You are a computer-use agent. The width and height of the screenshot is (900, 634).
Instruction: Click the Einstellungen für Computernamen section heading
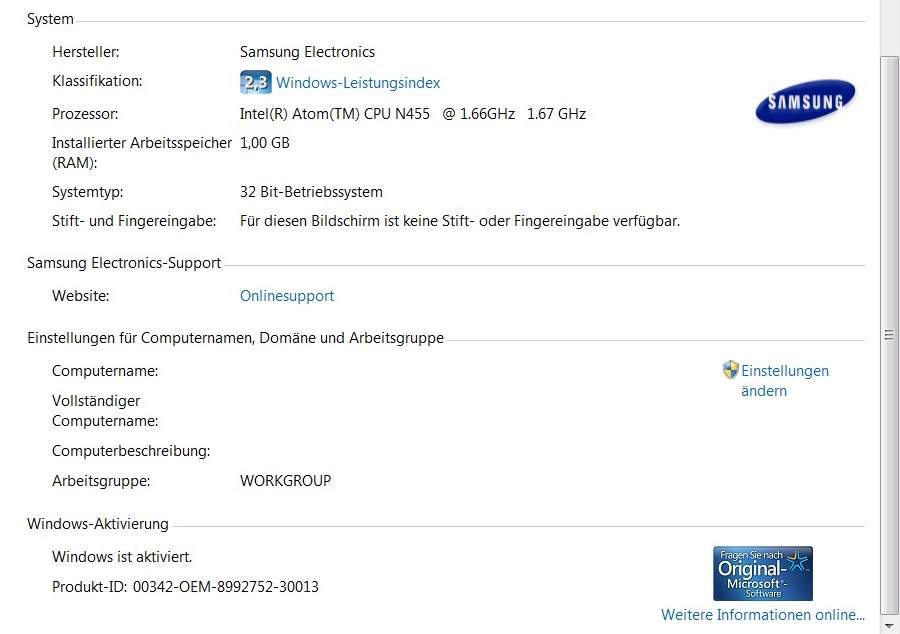click(235, 338)
